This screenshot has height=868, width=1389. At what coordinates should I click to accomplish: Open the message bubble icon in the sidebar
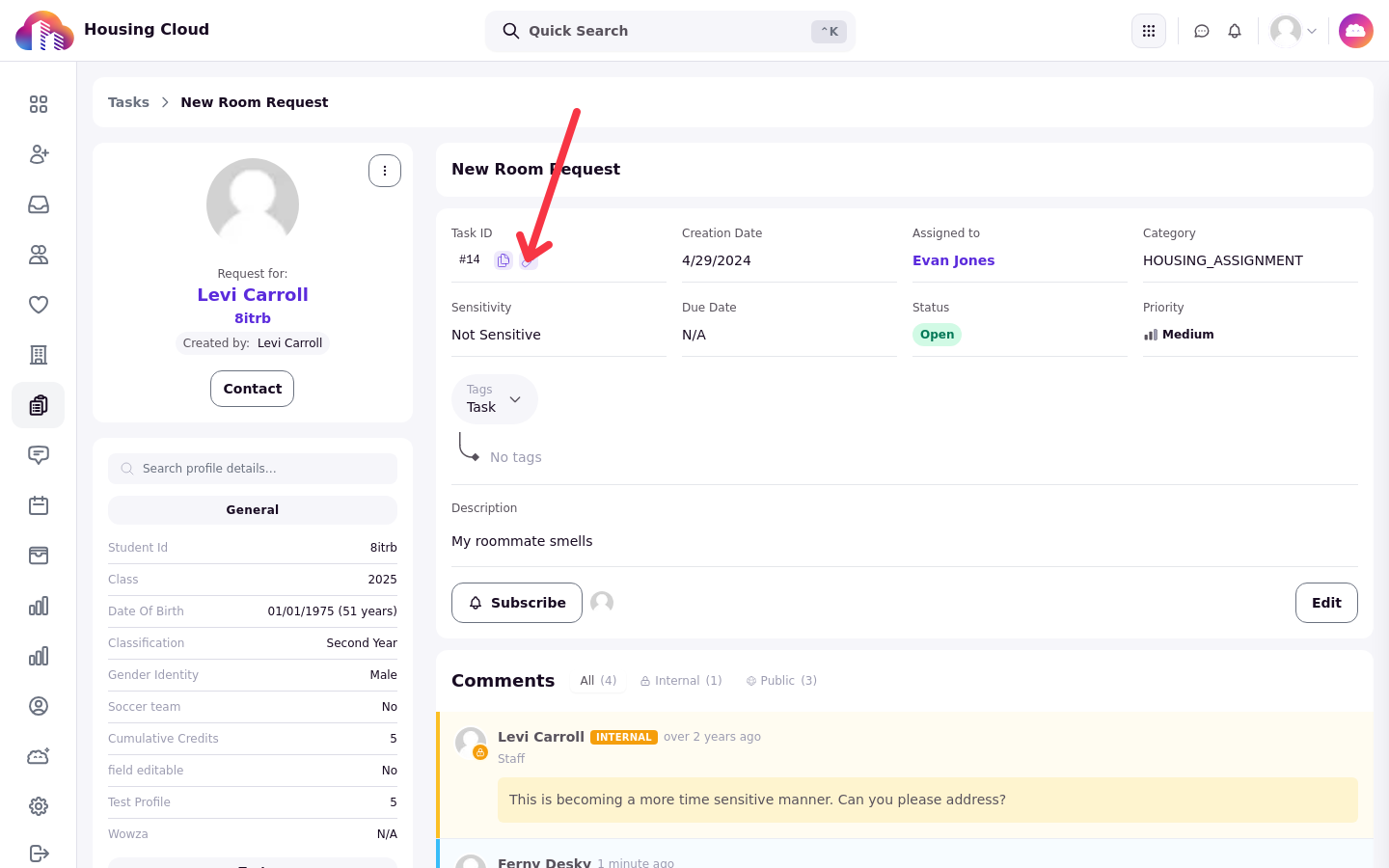pyautogui.click(x=39, y=455)
